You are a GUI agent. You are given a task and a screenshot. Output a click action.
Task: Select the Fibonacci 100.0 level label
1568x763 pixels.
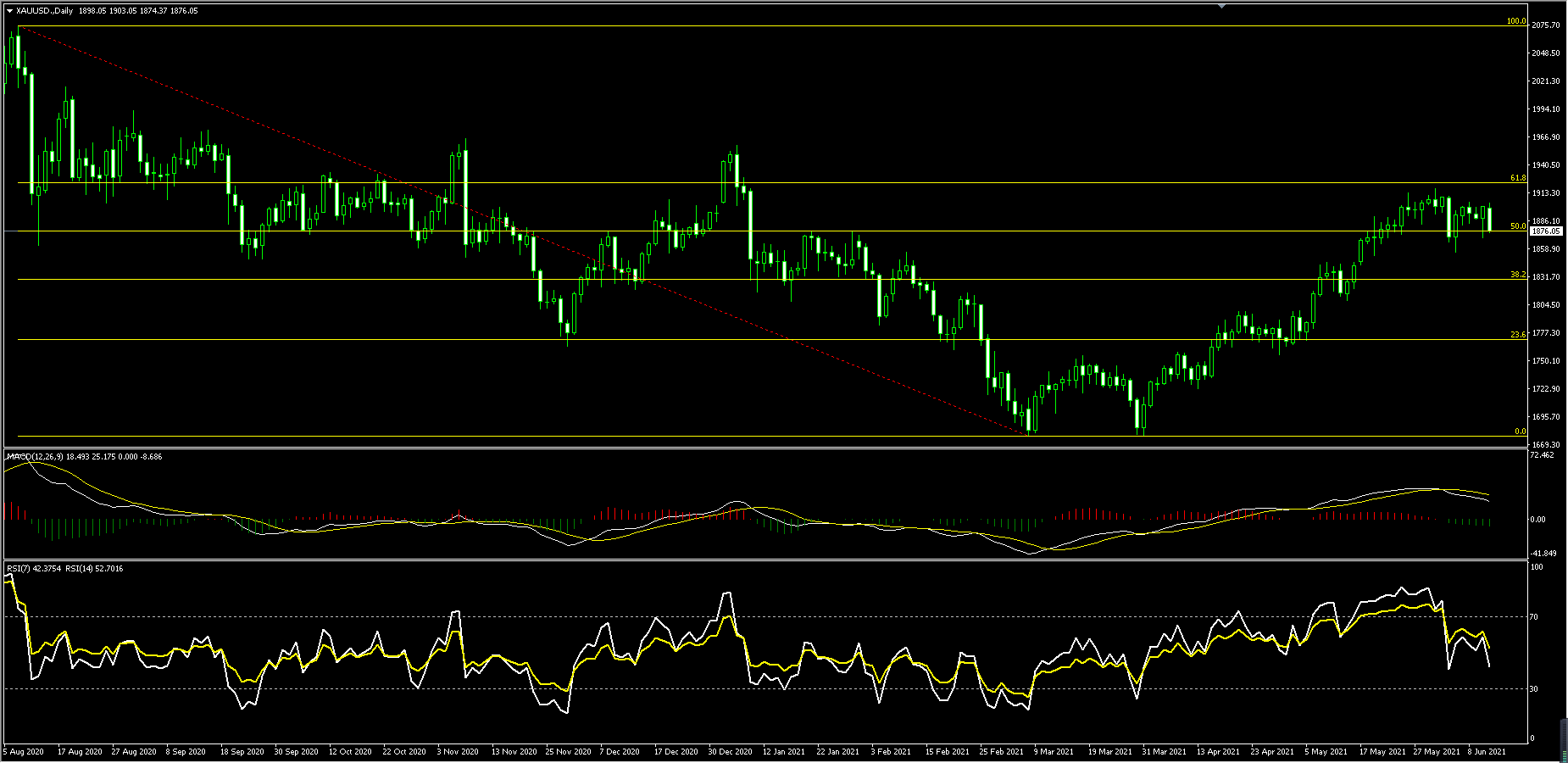[1516, 21]
